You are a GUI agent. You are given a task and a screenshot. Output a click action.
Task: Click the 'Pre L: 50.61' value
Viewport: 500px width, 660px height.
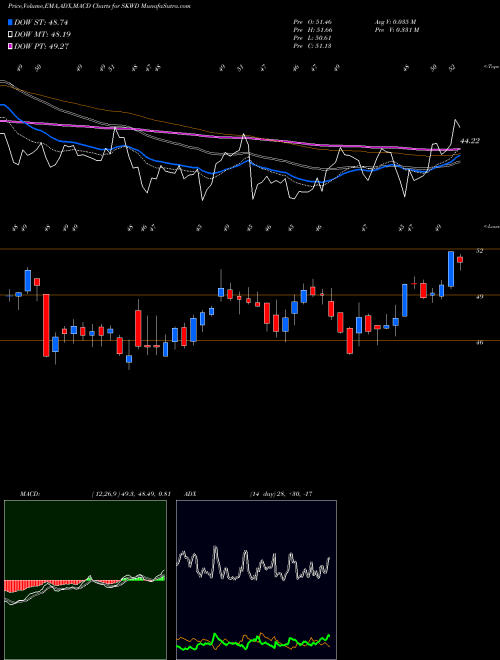click(313, 37)
